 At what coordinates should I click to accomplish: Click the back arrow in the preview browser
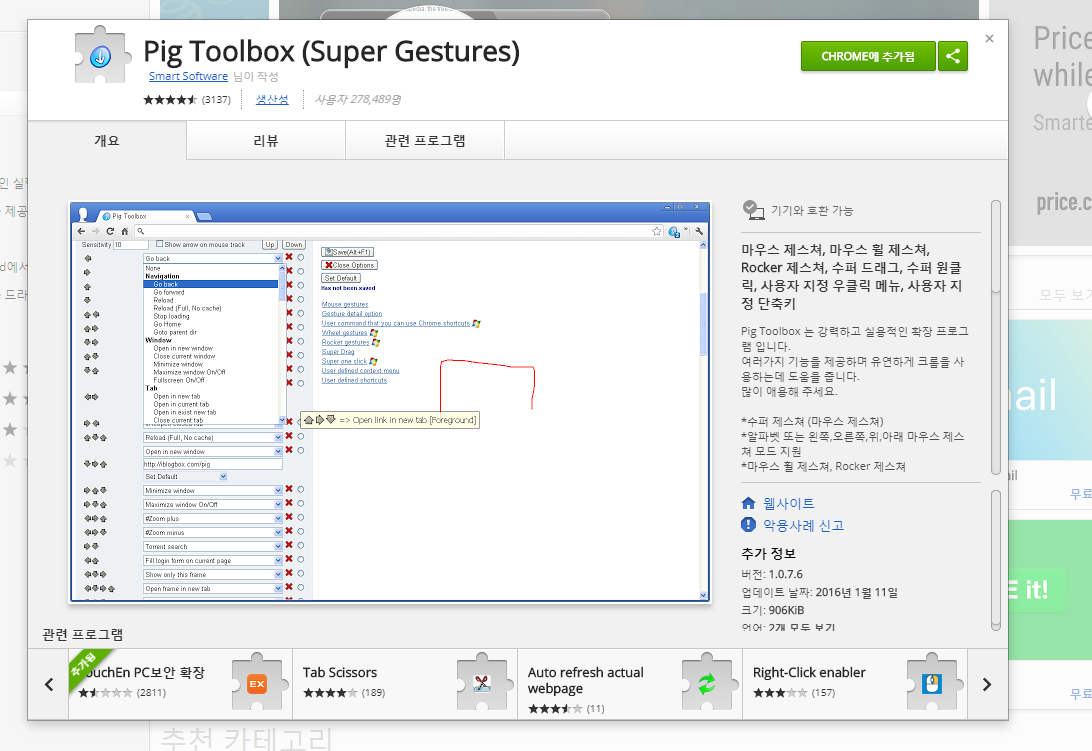(x=81, y=231)
